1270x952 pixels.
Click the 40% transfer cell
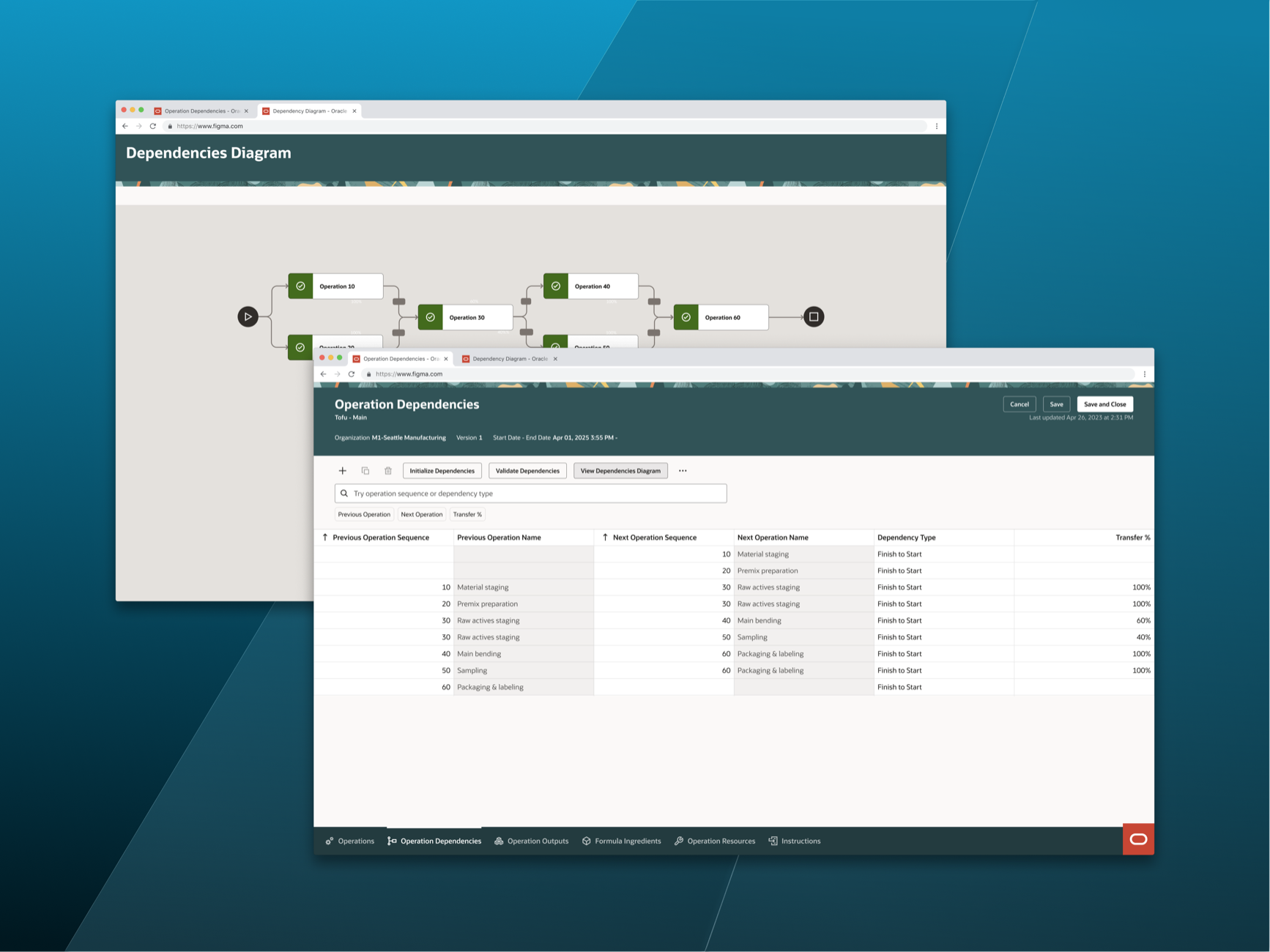pyautogui.click(x=1084, y=637)
